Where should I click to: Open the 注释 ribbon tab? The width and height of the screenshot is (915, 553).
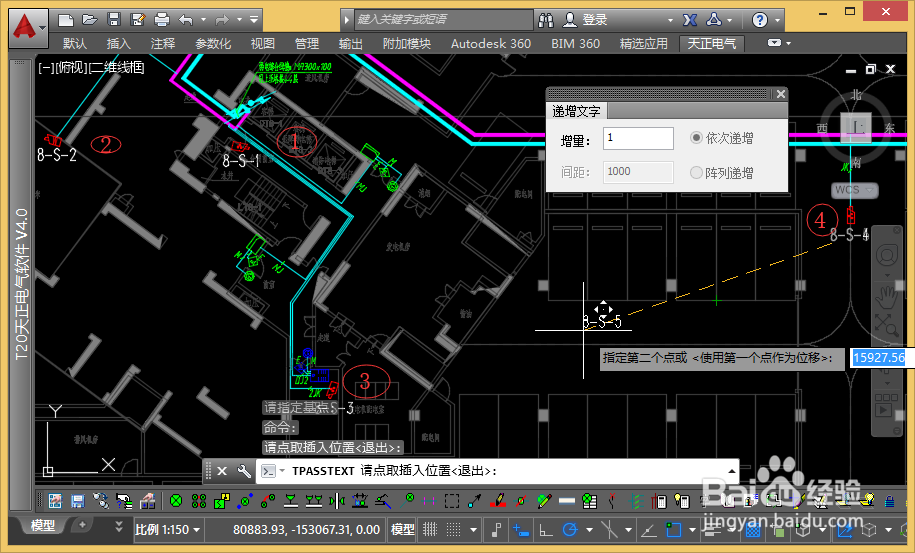coord(162,44)
